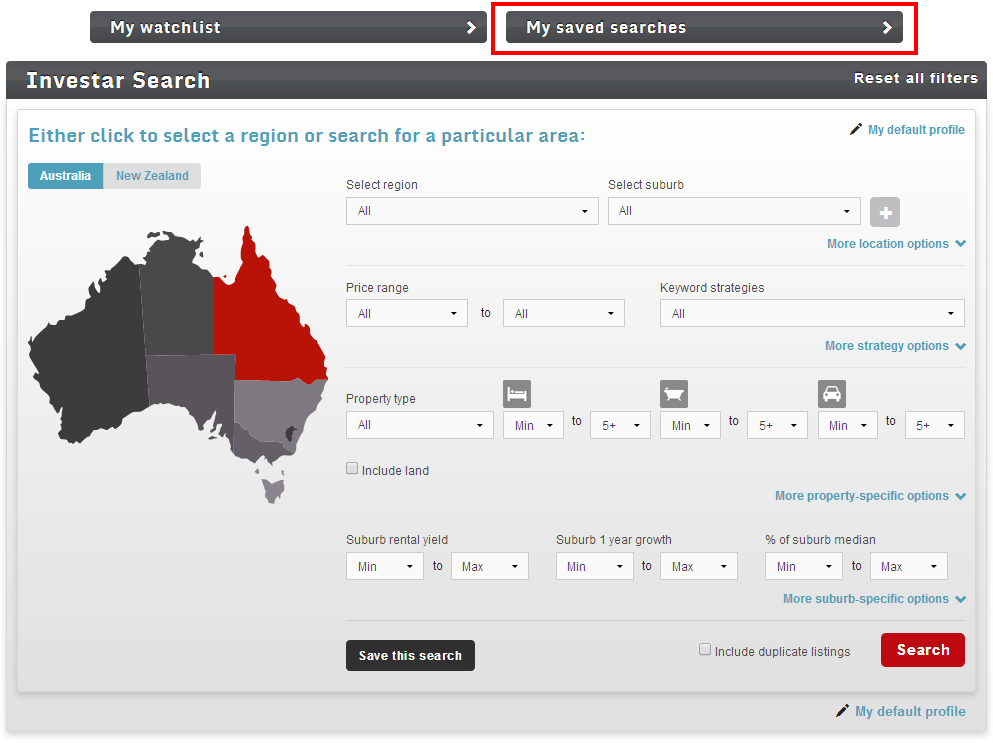Viewport: 993px width, 743px height.
Task: Click Save this search
Action: coord(410,655)
